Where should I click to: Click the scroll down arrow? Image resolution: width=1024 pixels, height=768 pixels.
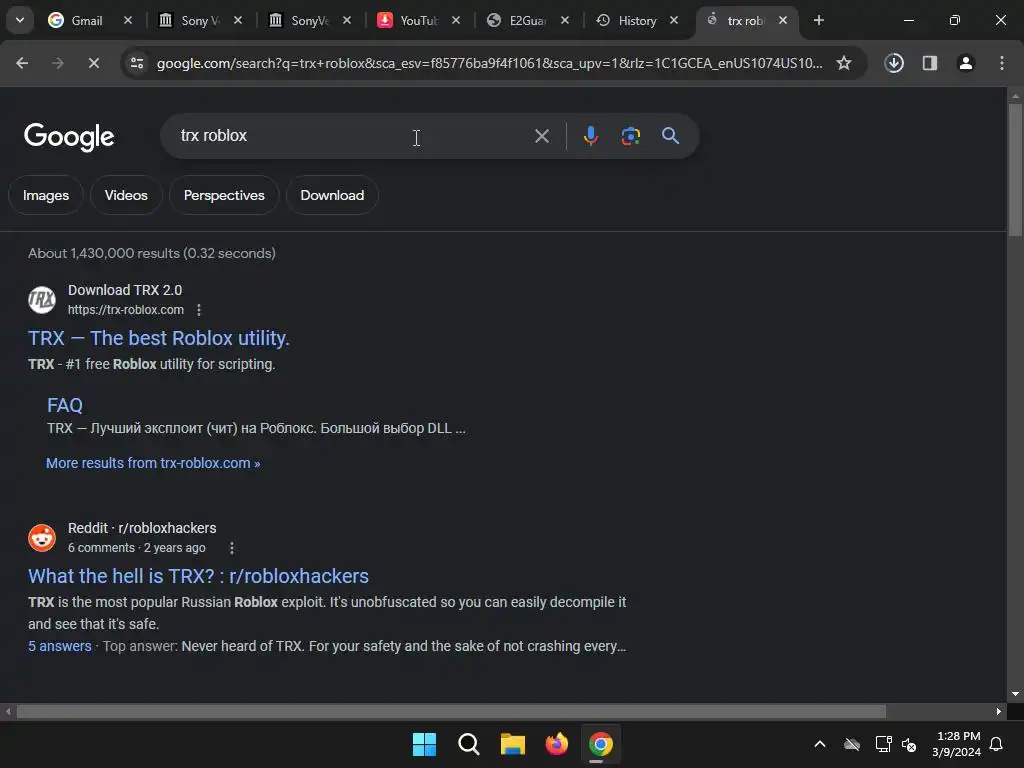click(x=1015, y=694)
